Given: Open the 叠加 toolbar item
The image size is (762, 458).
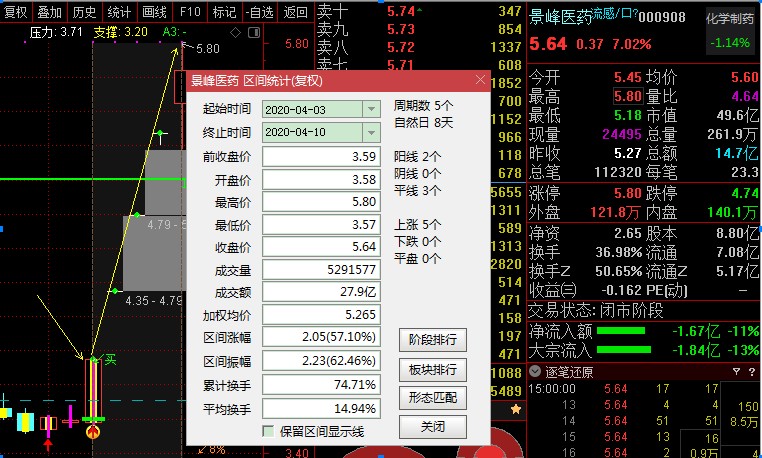Looking at the screenshot, I should pos(50,12).
